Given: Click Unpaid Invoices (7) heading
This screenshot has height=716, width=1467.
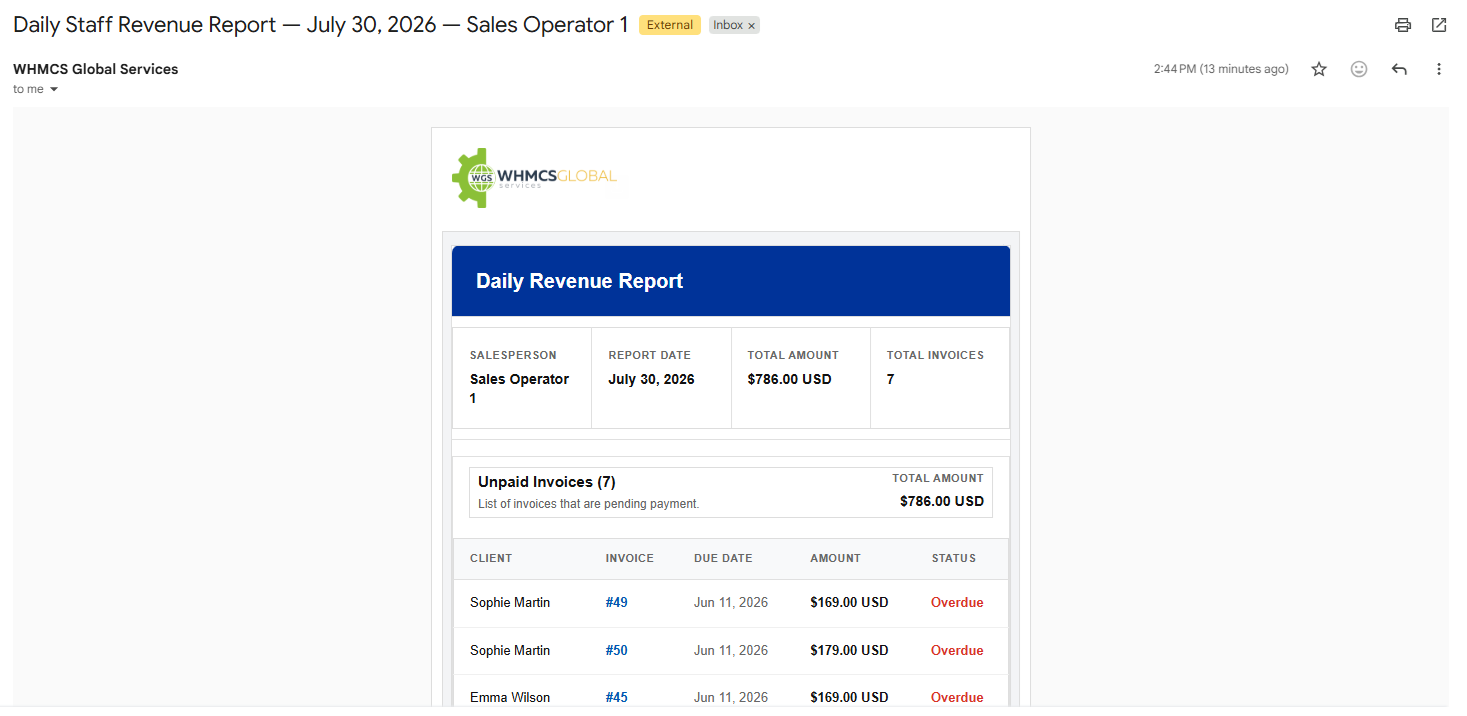Looking at the screenshot, I should (546, 482).
